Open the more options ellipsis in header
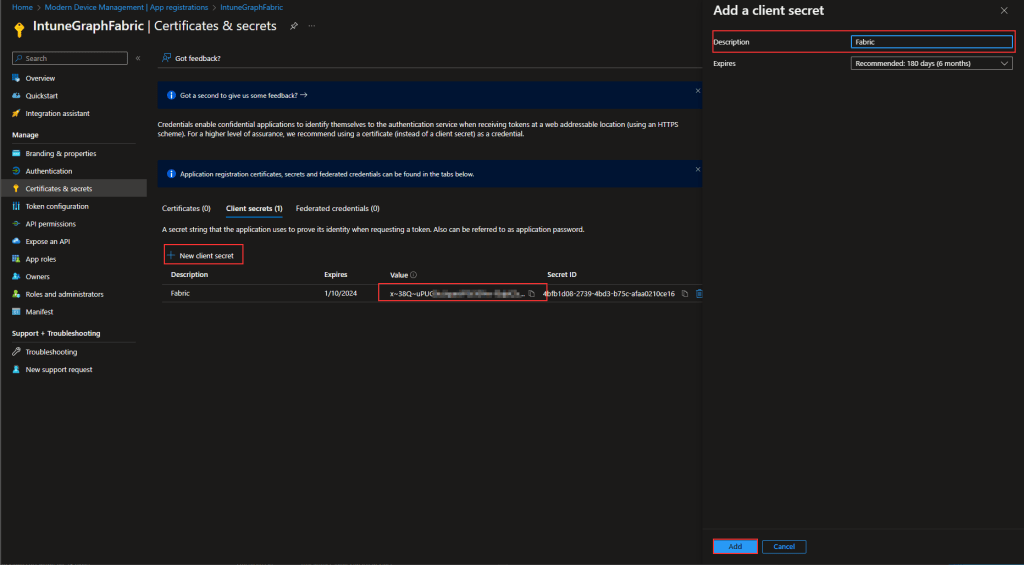 pyautogui.click(x=312, y=25)
